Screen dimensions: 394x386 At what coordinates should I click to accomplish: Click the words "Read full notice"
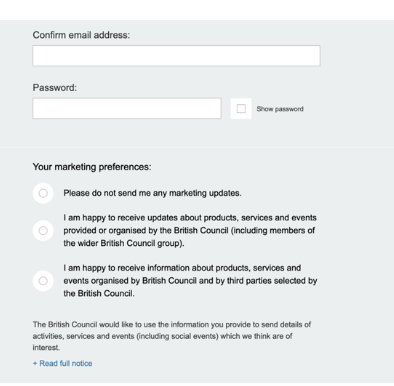(x=66, y=363)
